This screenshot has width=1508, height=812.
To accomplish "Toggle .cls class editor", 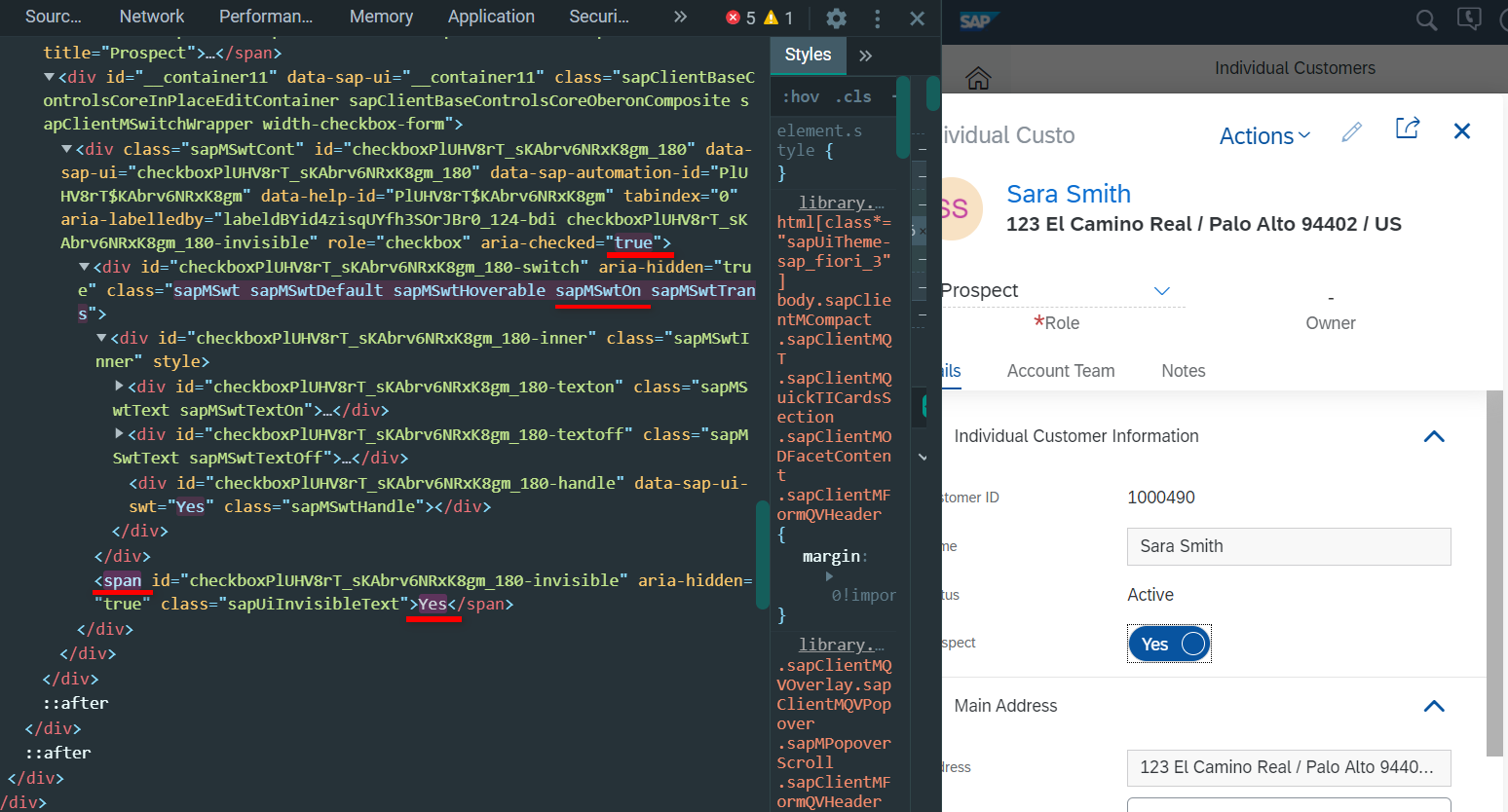I will pos(853,96).
